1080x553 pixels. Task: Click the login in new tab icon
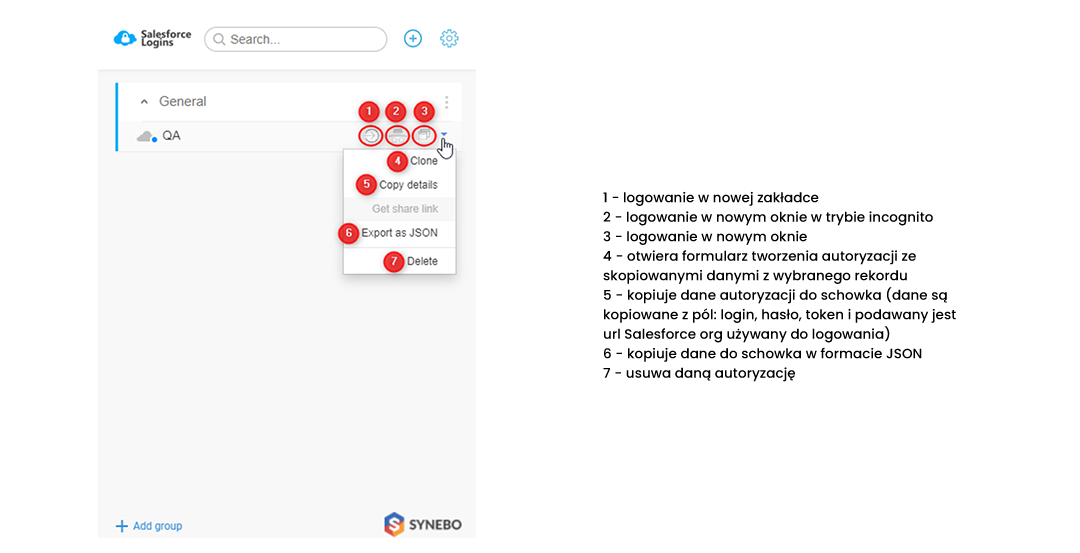point(371,136)
